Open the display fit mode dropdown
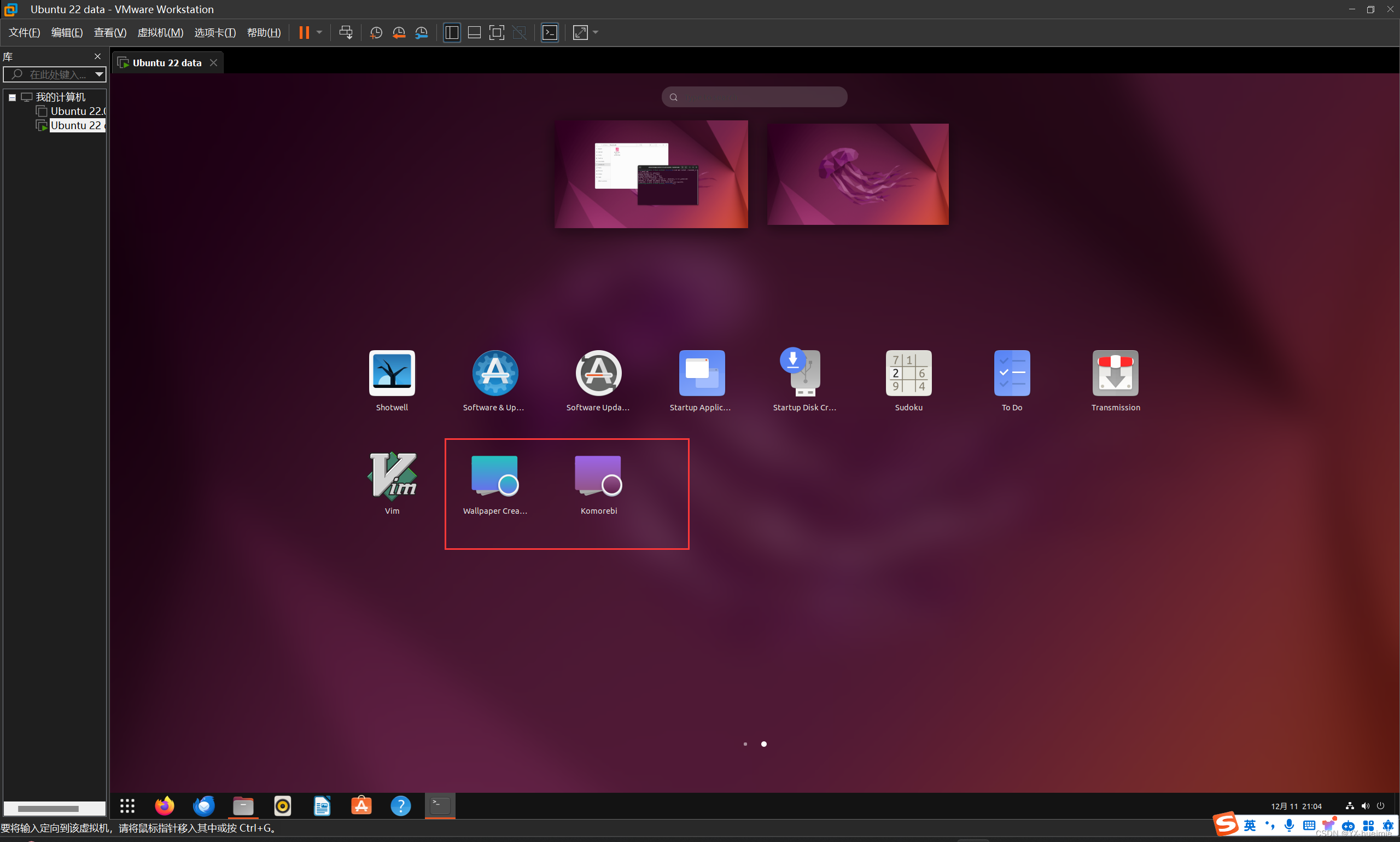This screenshot has width=1400, height=842. pos(594,32)
